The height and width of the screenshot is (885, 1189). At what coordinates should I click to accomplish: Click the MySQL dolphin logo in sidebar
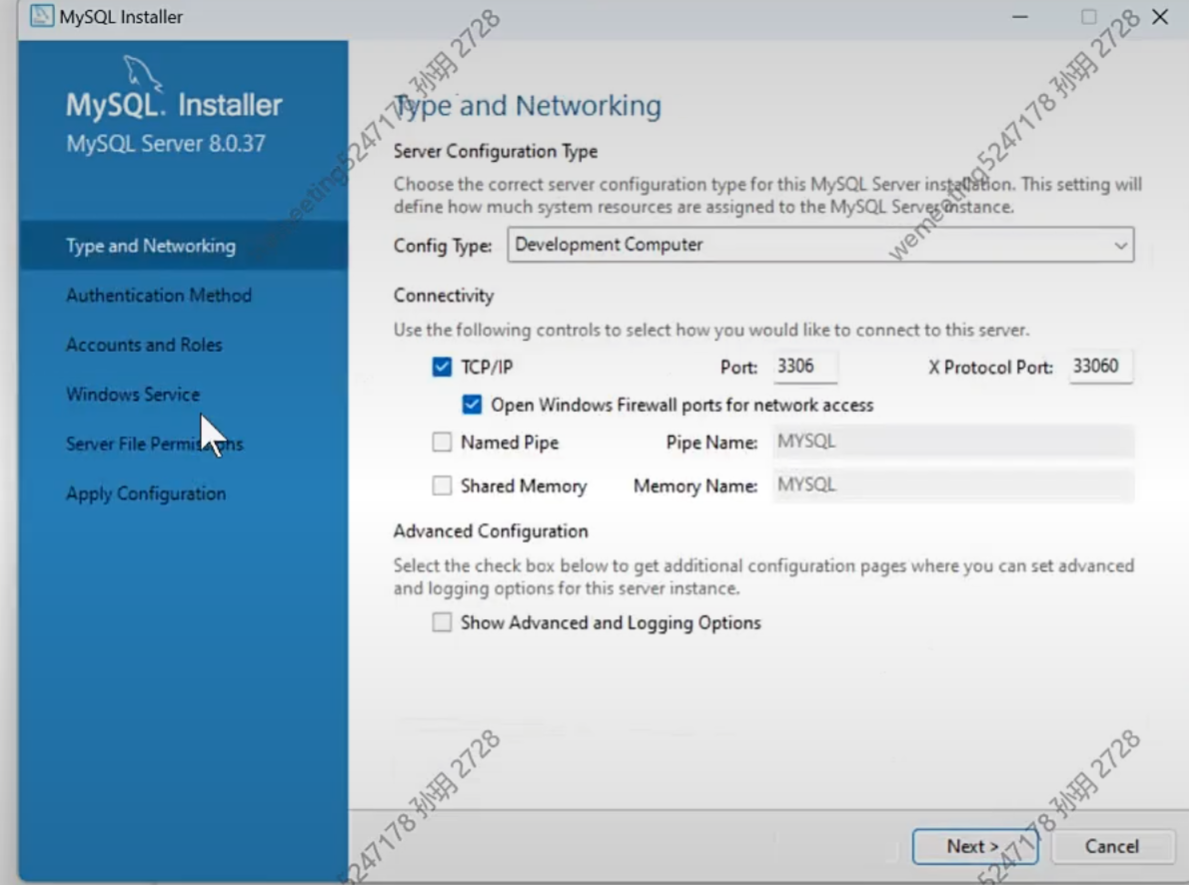point(143,73)
